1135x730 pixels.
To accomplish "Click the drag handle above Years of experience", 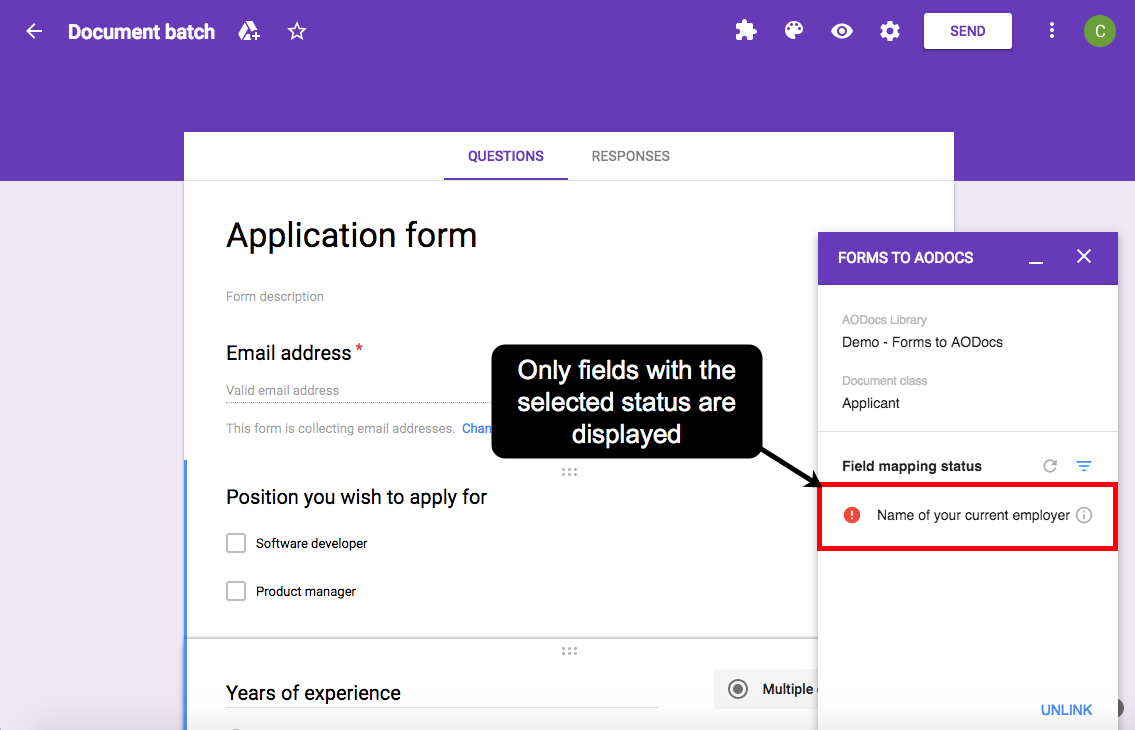I will [569, 651].
